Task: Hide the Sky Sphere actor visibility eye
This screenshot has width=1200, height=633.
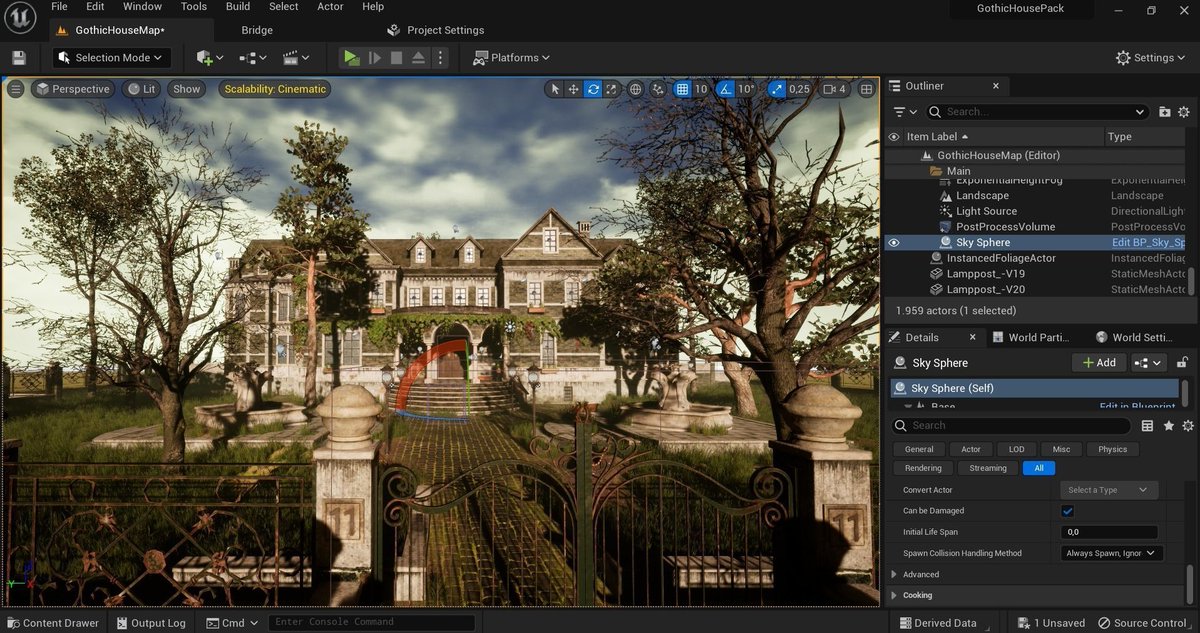Action: tap(894, 242)
